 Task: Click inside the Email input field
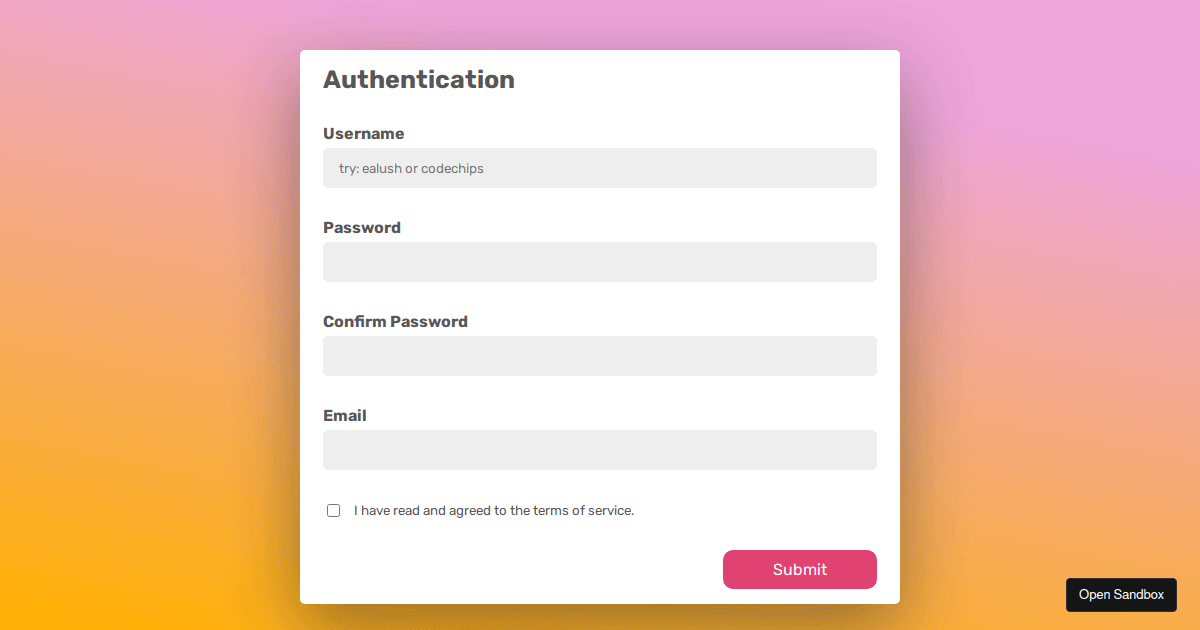pos(600,450)
